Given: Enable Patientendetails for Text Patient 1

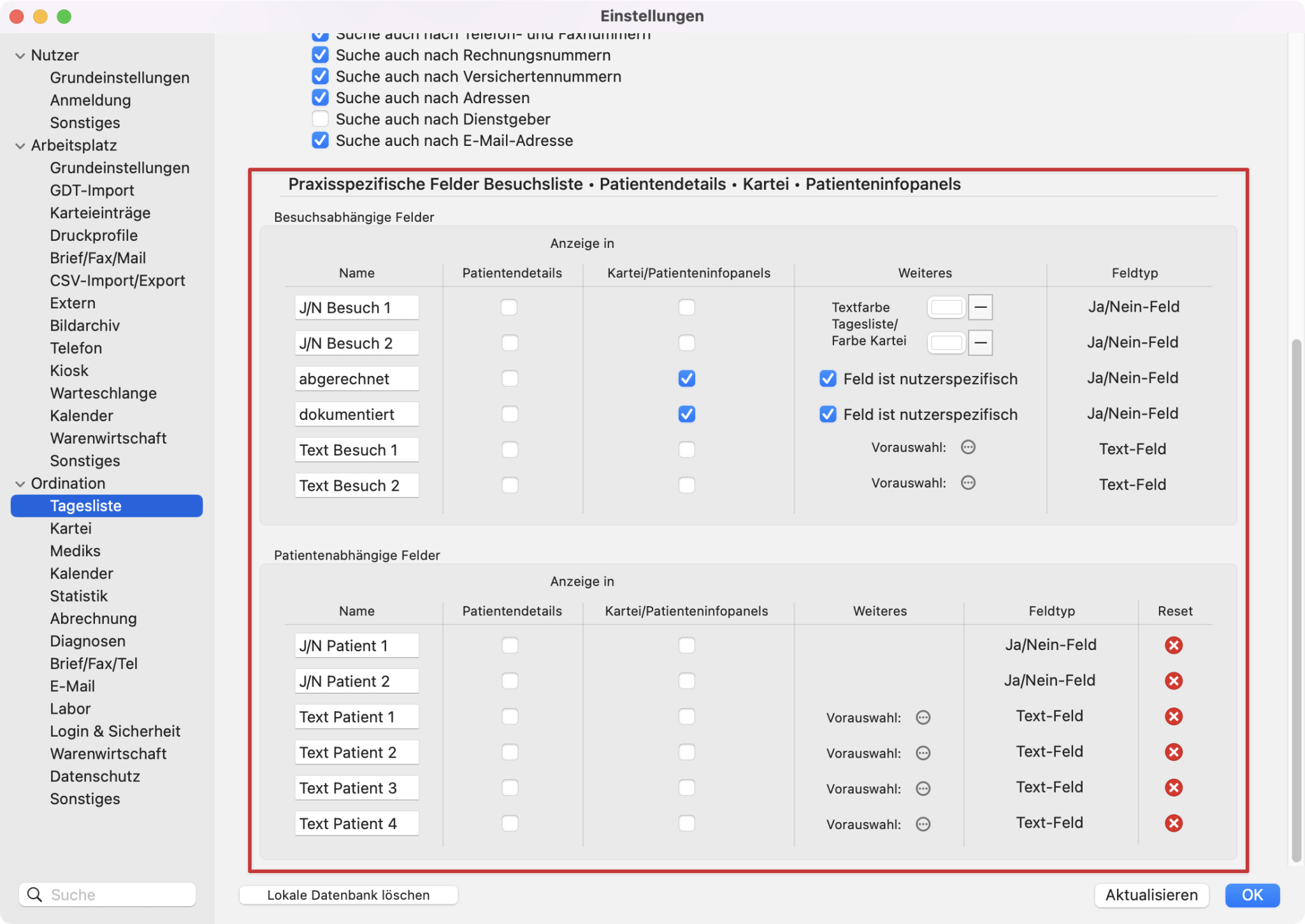Looking at the screenshot, I should pos(510,717).
